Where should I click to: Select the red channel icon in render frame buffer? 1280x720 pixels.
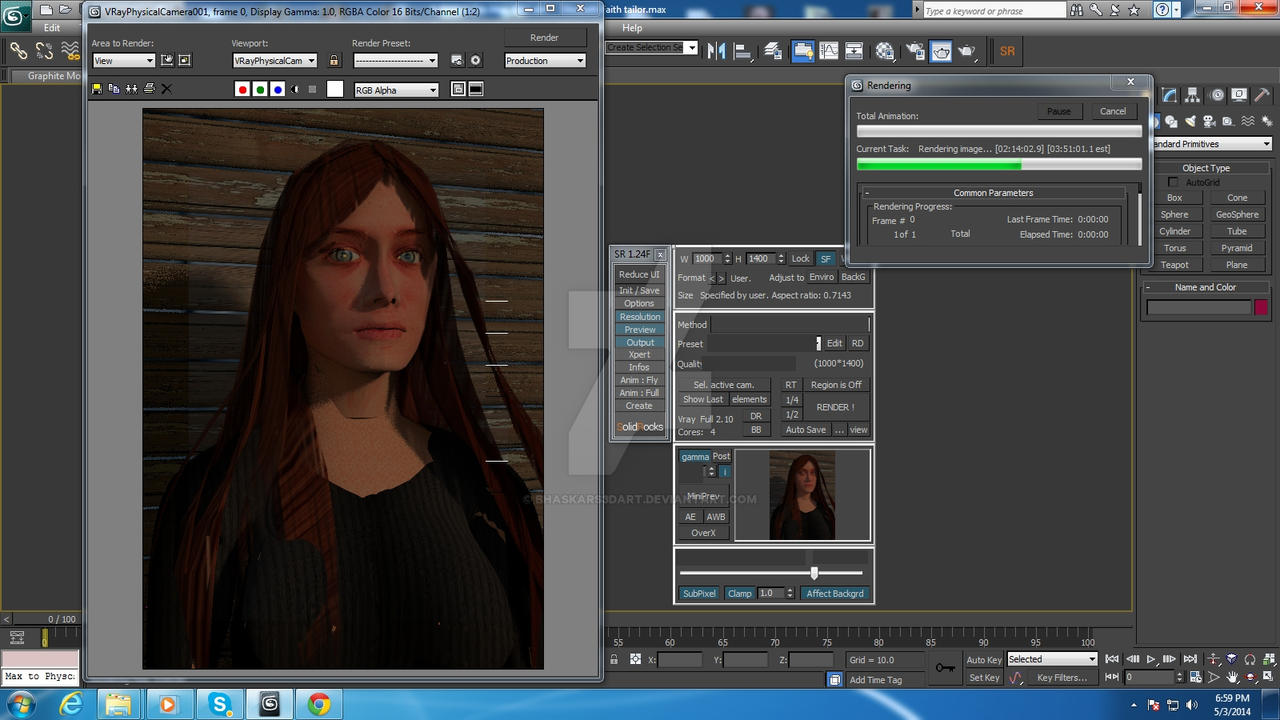click(x=242, y=89)
